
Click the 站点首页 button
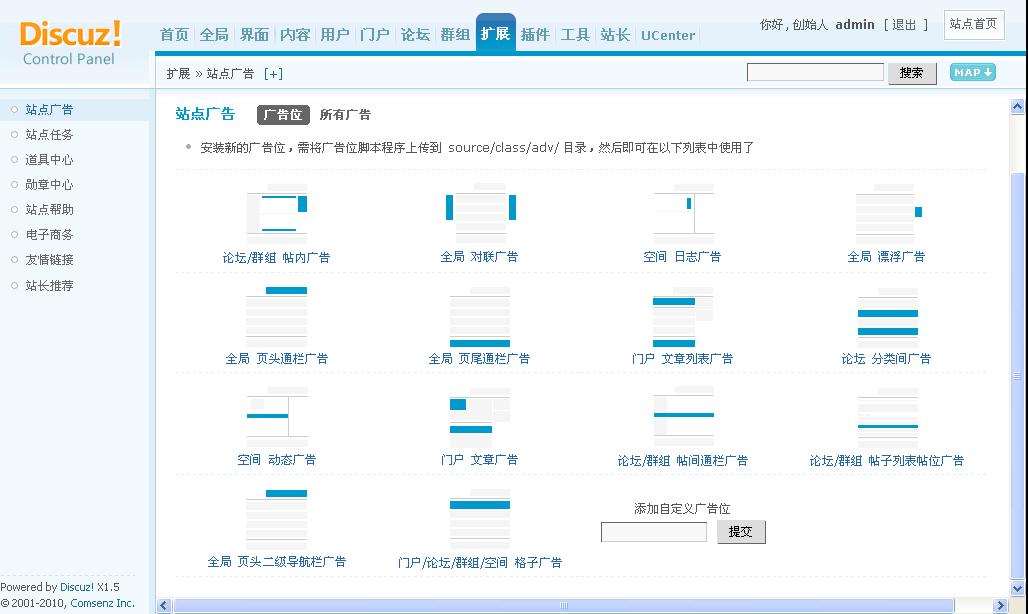click(x=974, y=25)
